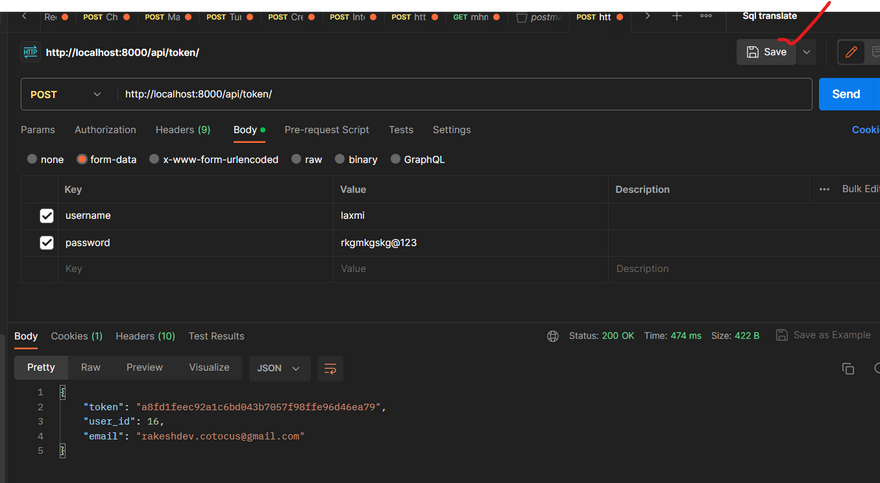Screen dimensions: 880x483
Task: Toggle word wrap icon in response toolbar
Action: click(330, 368)
